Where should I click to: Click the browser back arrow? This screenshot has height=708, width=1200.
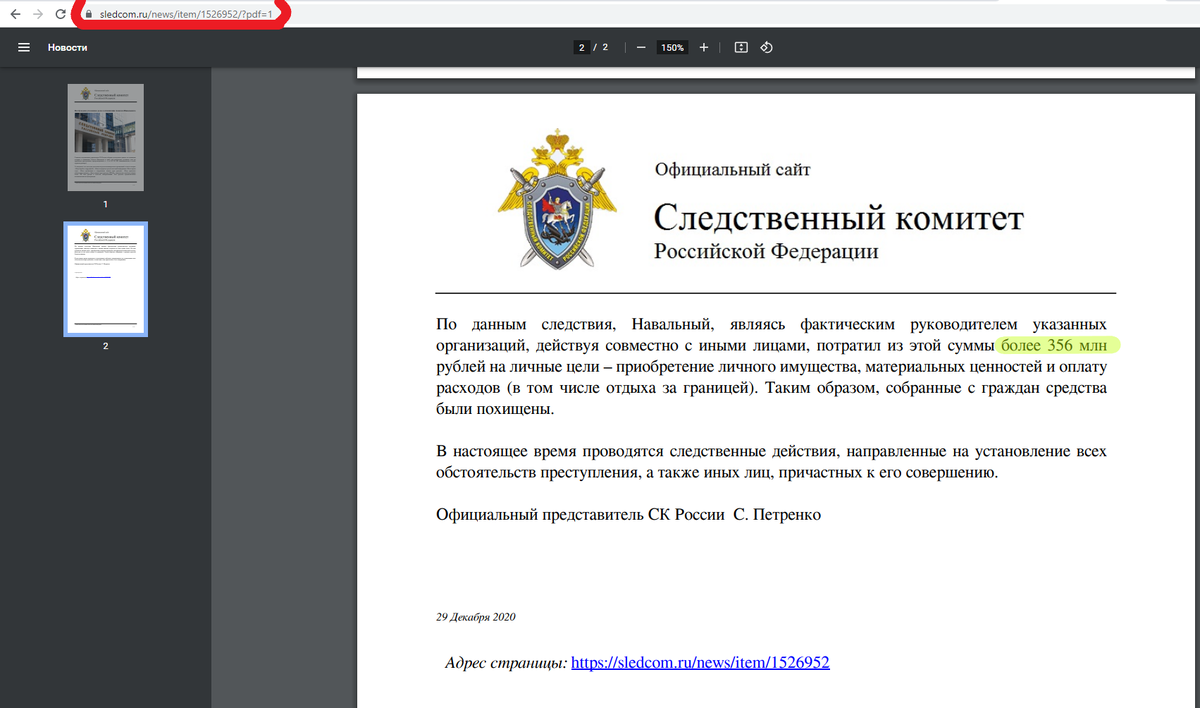point(14,15)
